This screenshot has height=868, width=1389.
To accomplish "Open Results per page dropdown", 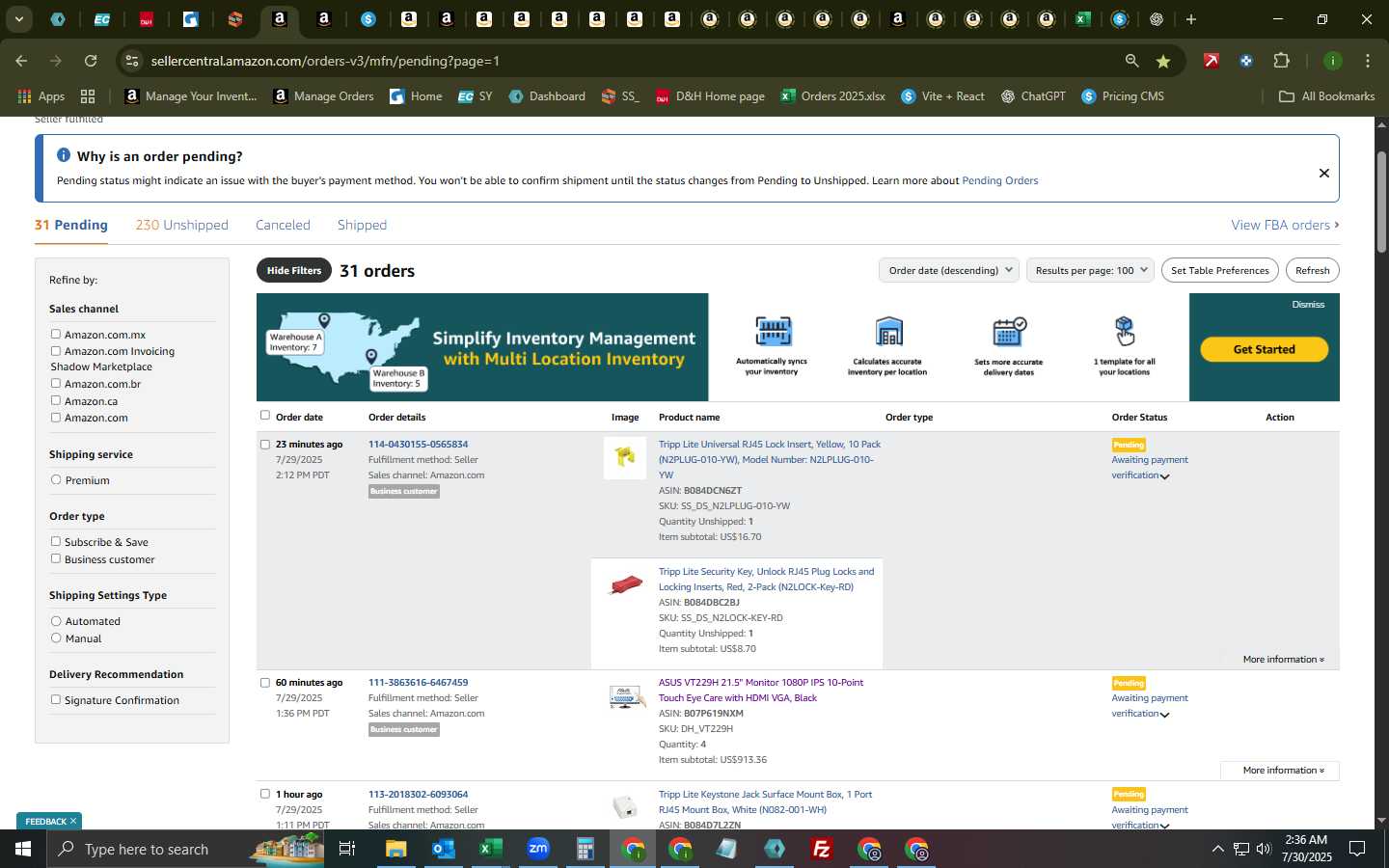I will 1090,270.
